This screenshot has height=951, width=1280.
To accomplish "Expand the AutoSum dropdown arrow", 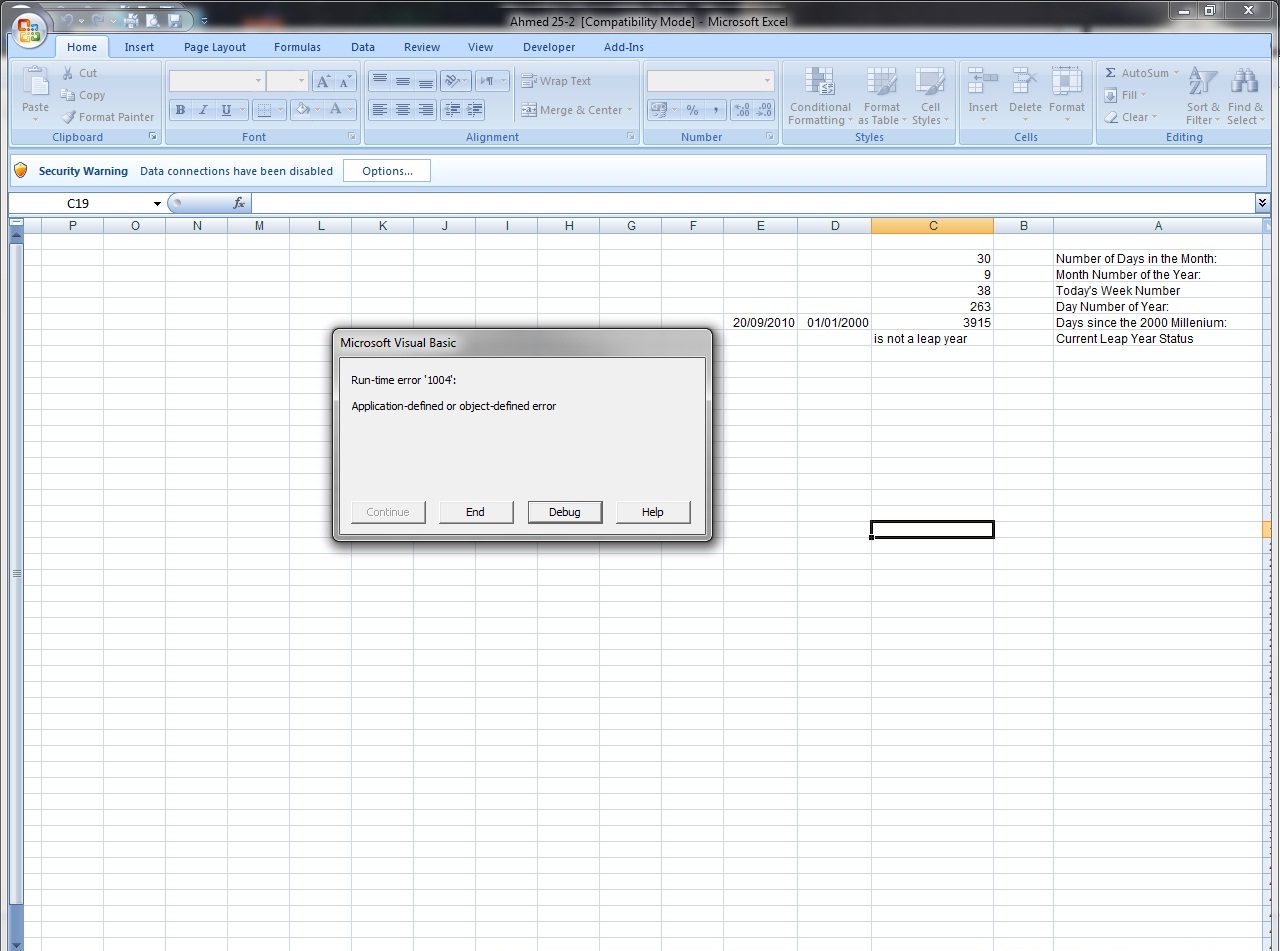I will tap(1176, 73).
